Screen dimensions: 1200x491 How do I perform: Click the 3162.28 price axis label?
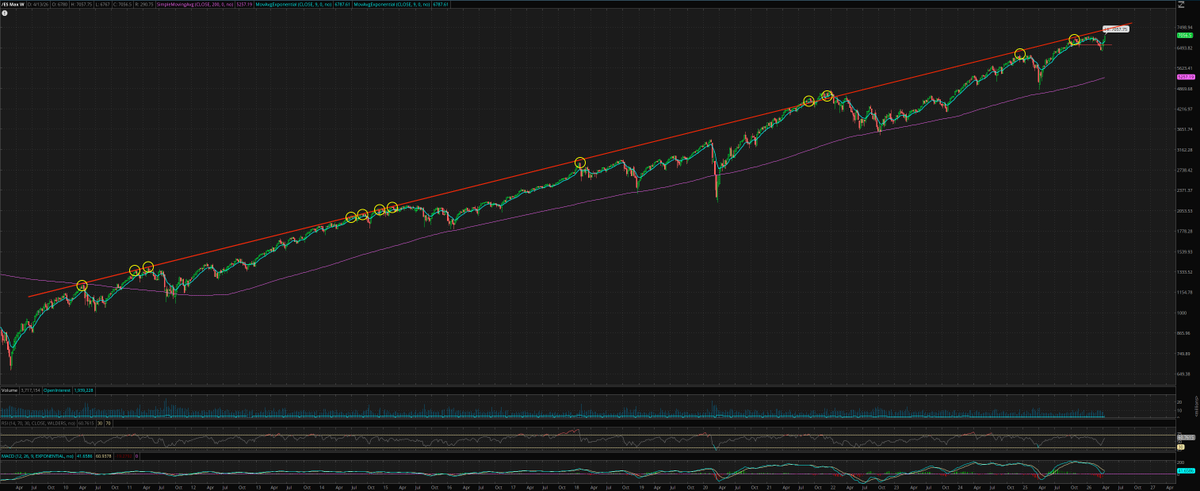1186,150
